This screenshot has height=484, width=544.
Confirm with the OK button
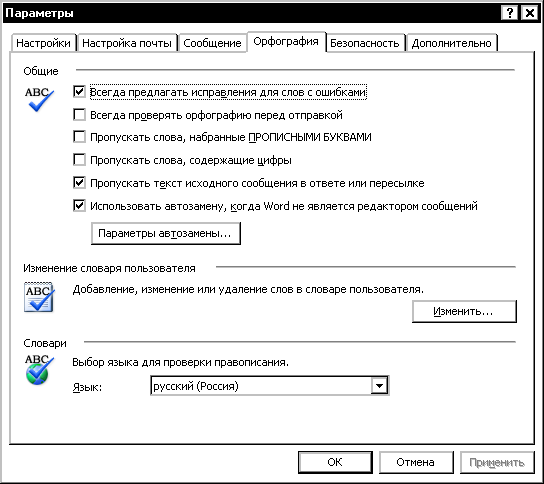(335, 462)
